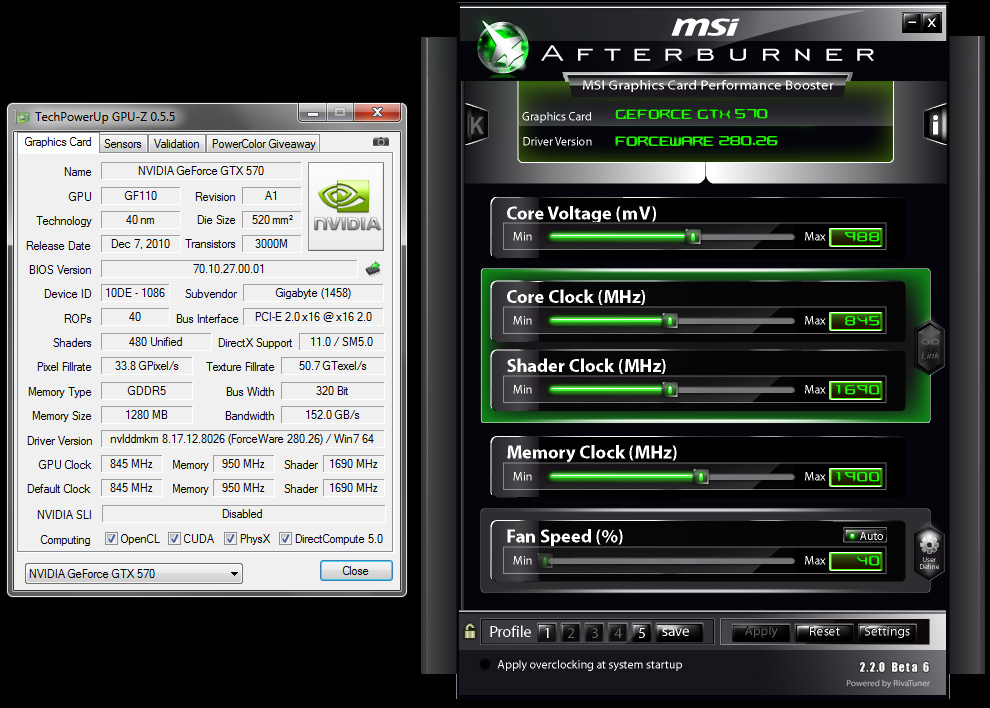Screen dimensions: 990x708
Task: Switch to the Sensors tab
Action: 122,144
